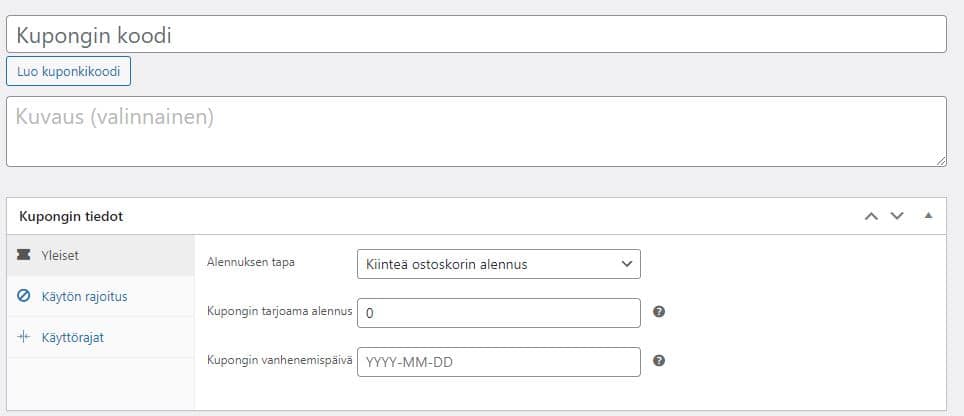Screen dimensions: 964x416
Task: Click the ban icon beside Käytön rajoitus
Action: pos(24,296)
